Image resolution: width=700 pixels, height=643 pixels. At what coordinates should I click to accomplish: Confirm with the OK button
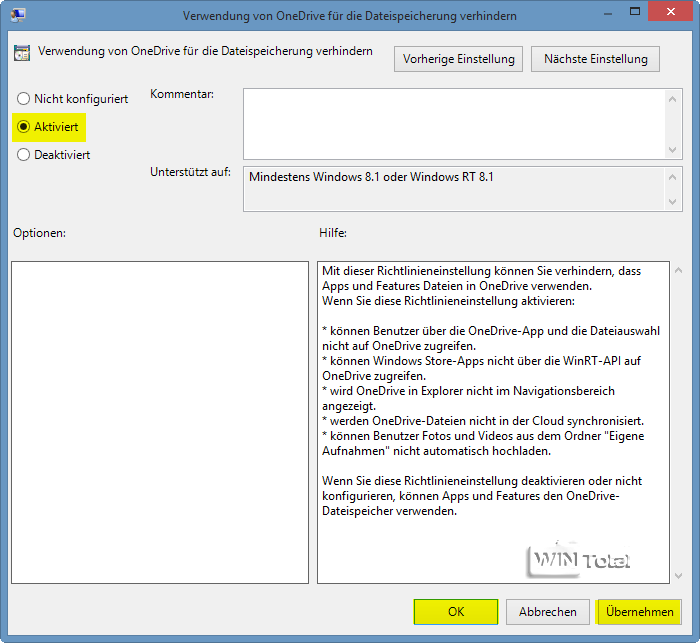click(x=456, y=612)
